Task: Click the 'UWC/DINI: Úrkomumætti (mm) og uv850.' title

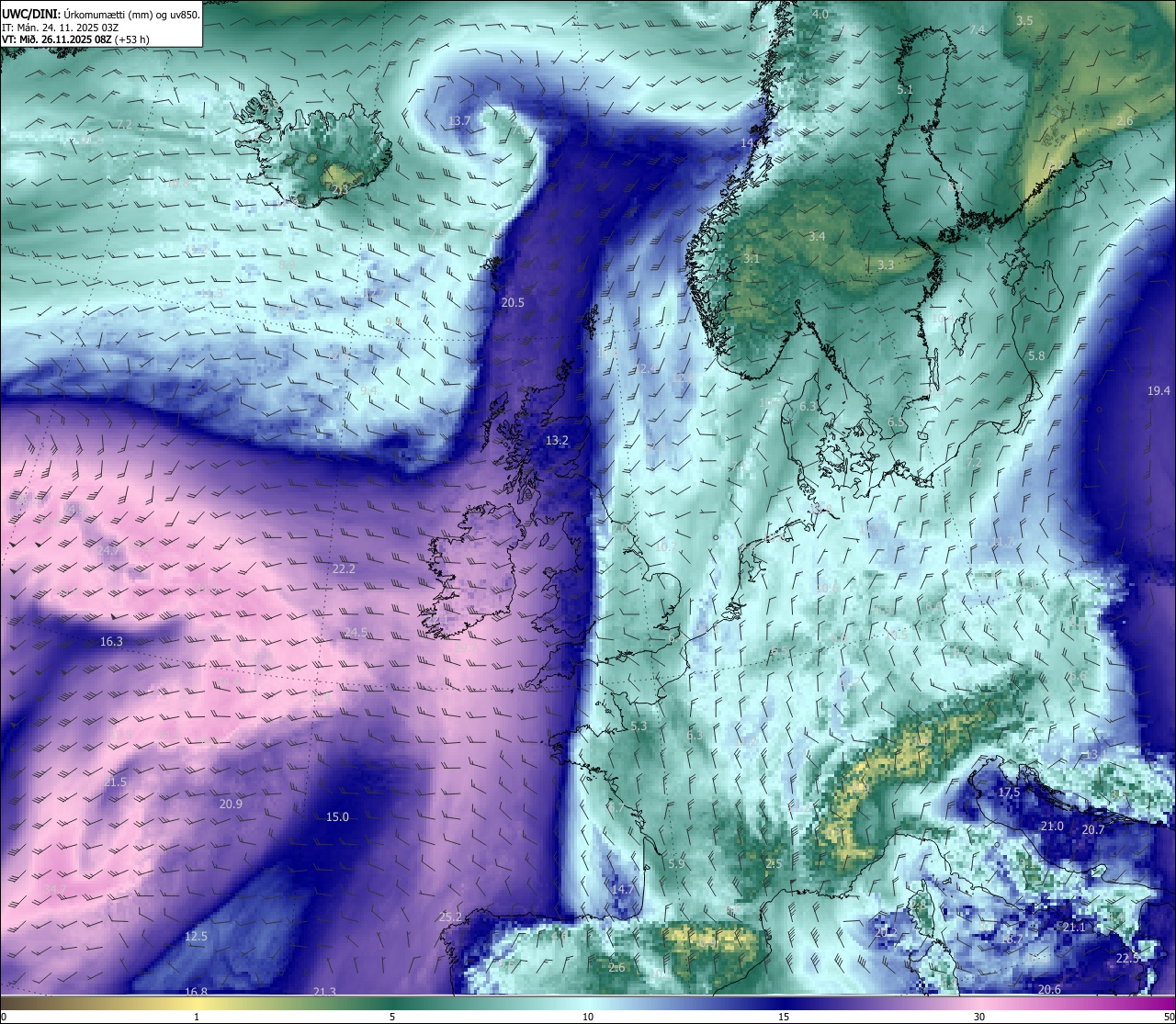Action: tap(101, 15)
